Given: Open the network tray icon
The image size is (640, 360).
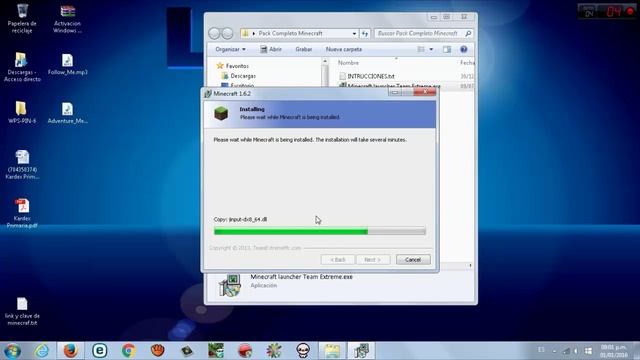Looking at the screenshot, I should click(567, 351).
